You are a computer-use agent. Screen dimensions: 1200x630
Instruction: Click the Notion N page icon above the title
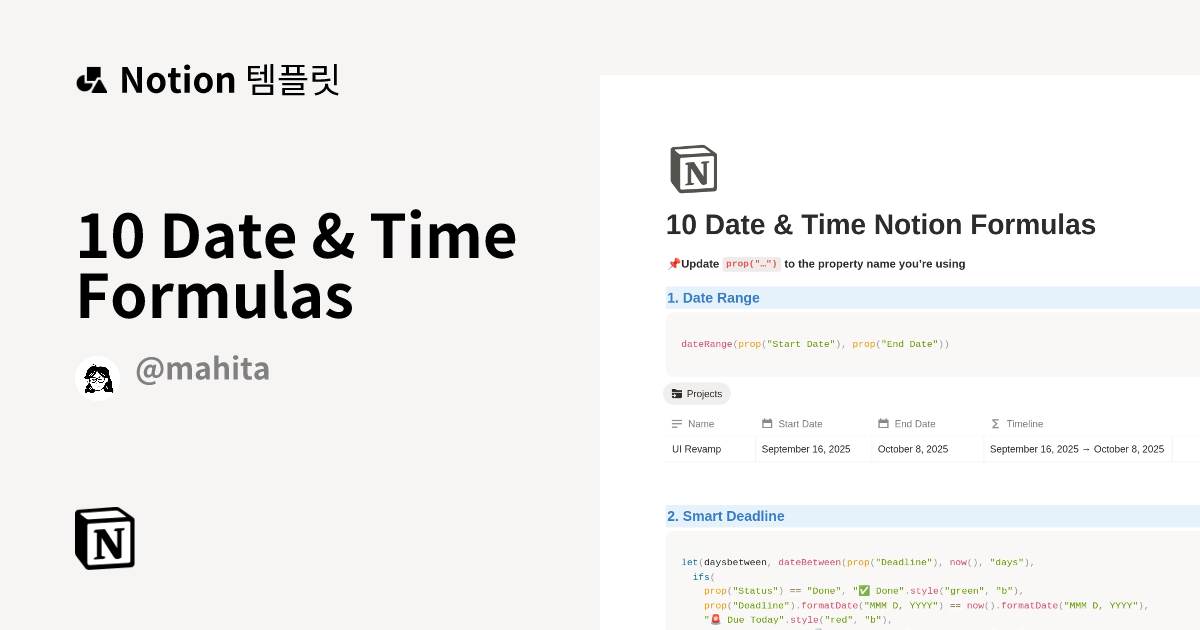click(x=694, y=169)
